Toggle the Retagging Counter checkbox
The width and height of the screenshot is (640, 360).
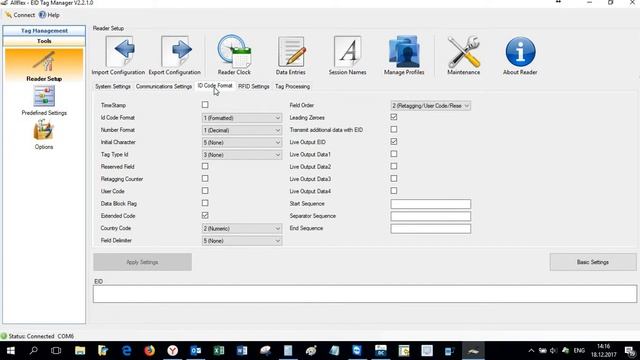tap(205, 178)
